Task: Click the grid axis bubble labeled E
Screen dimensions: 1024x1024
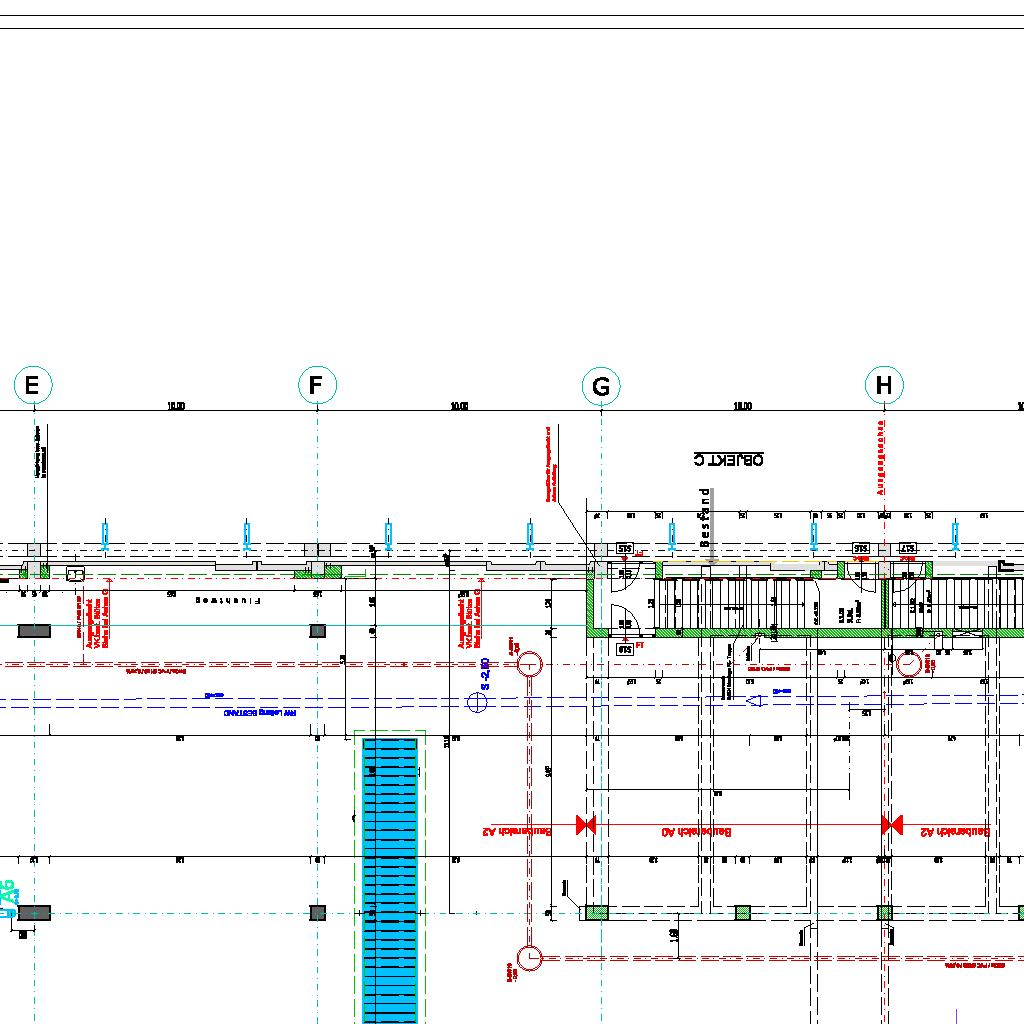Action: [33, 385]
